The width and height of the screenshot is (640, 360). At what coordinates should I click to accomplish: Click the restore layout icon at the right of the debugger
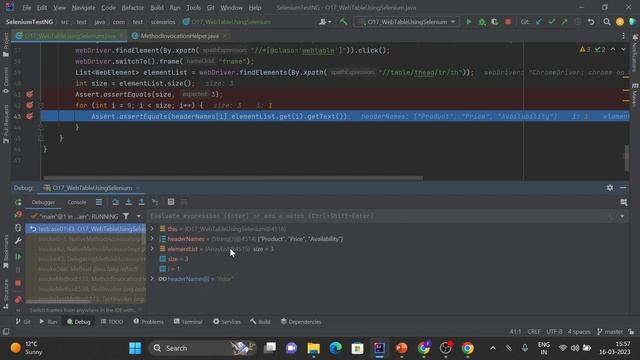(x=623, y=202)
